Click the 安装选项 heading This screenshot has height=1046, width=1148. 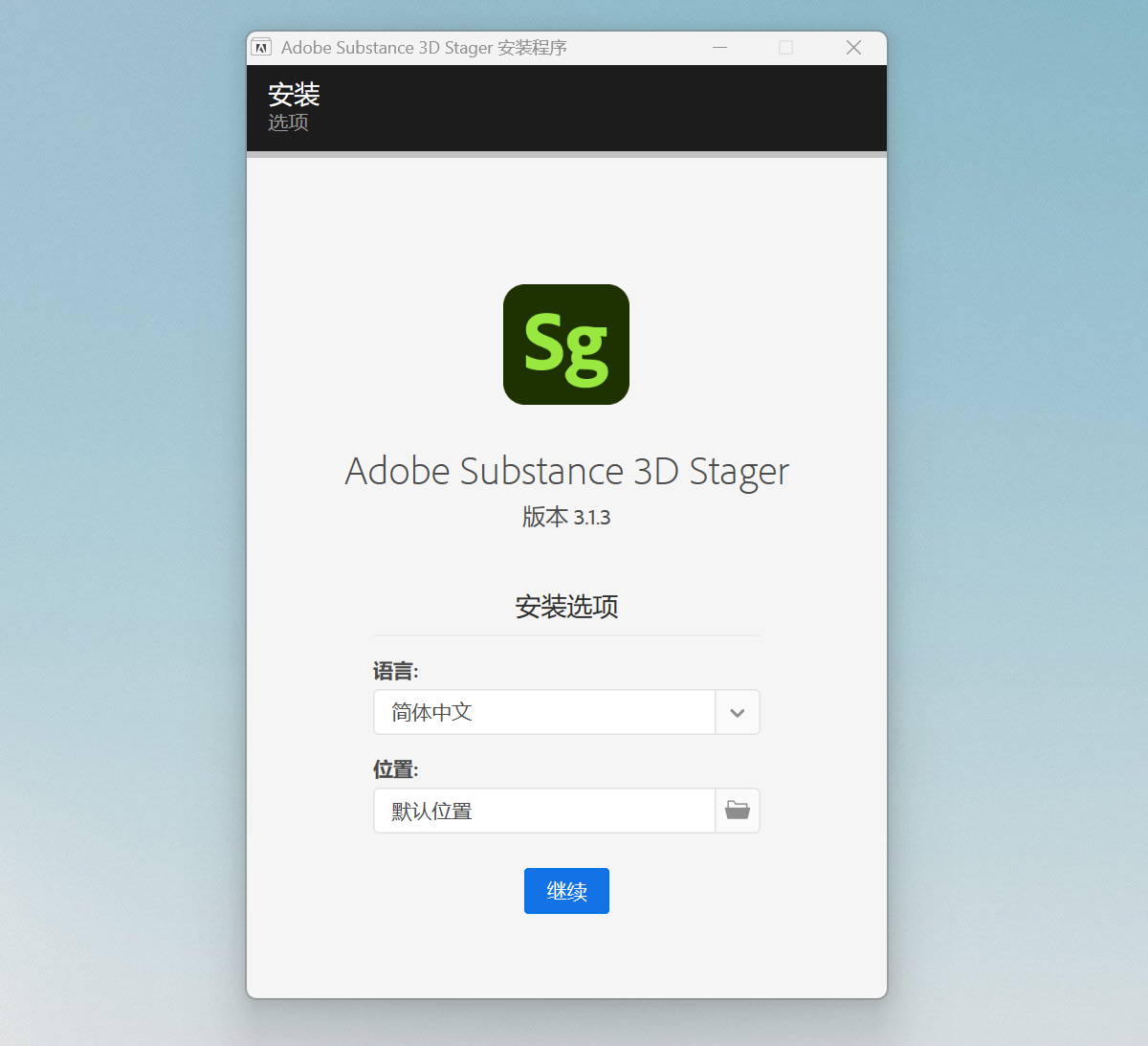pyautogui.click(x=566, y=607)
